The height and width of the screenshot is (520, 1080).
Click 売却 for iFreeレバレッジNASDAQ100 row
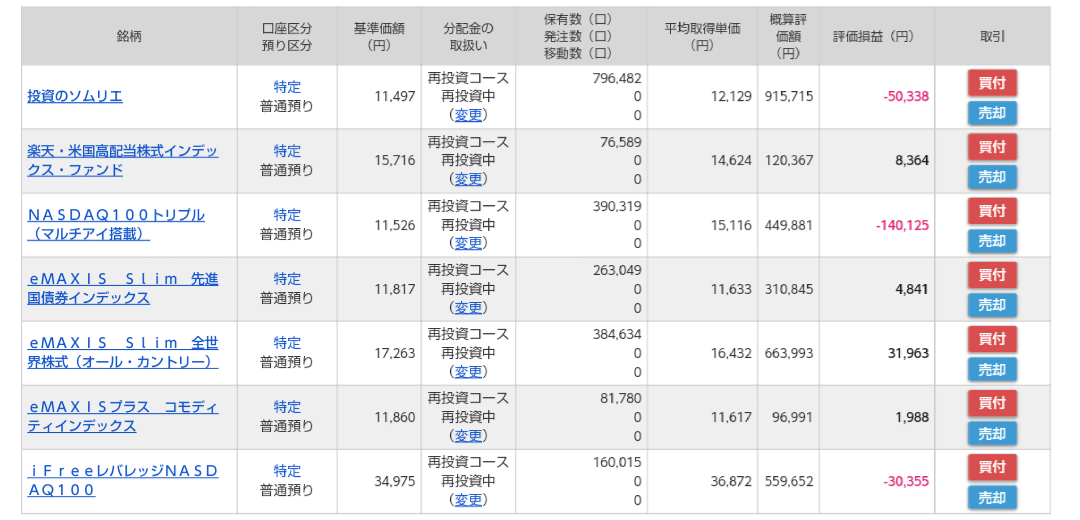(992, 498)
